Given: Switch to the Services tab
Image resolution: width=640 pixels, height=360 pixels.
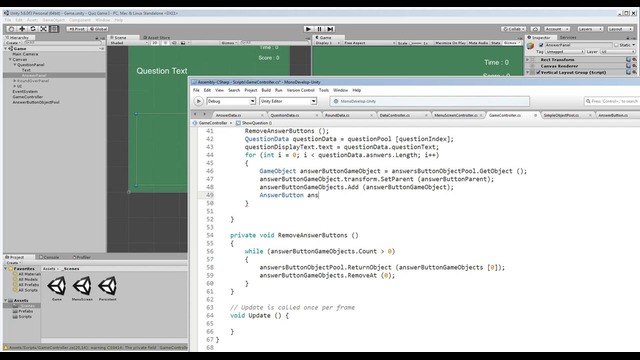Looking at the screenshot, I should [568, 38].
